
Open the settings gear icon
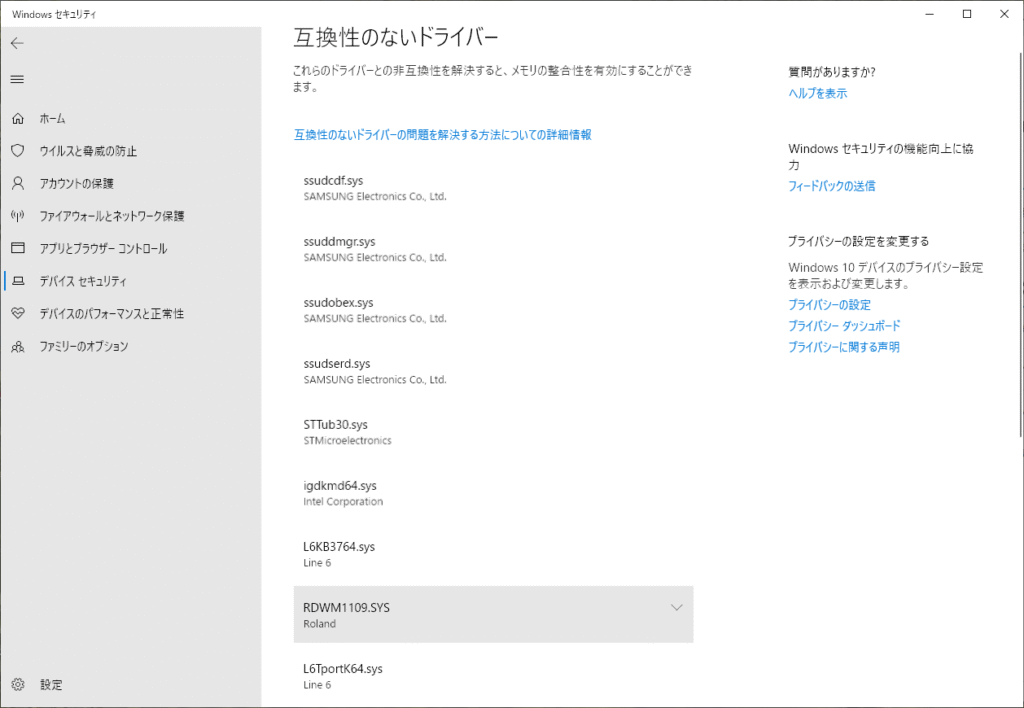17,685
